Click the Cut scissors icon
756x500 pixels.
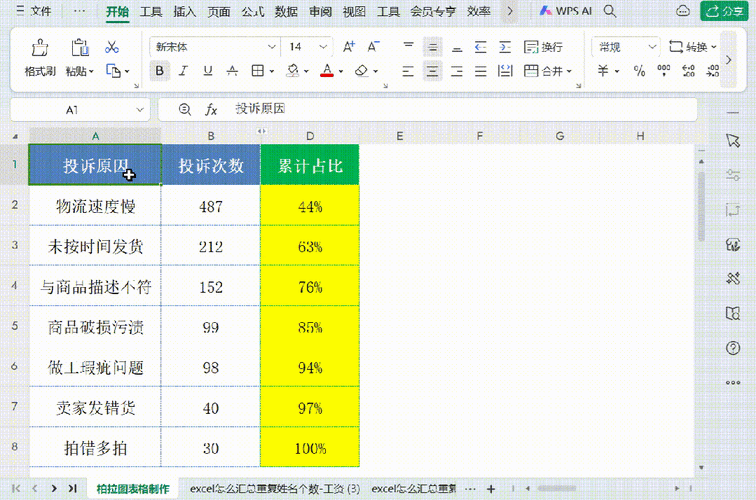click(x=112, y=47)
